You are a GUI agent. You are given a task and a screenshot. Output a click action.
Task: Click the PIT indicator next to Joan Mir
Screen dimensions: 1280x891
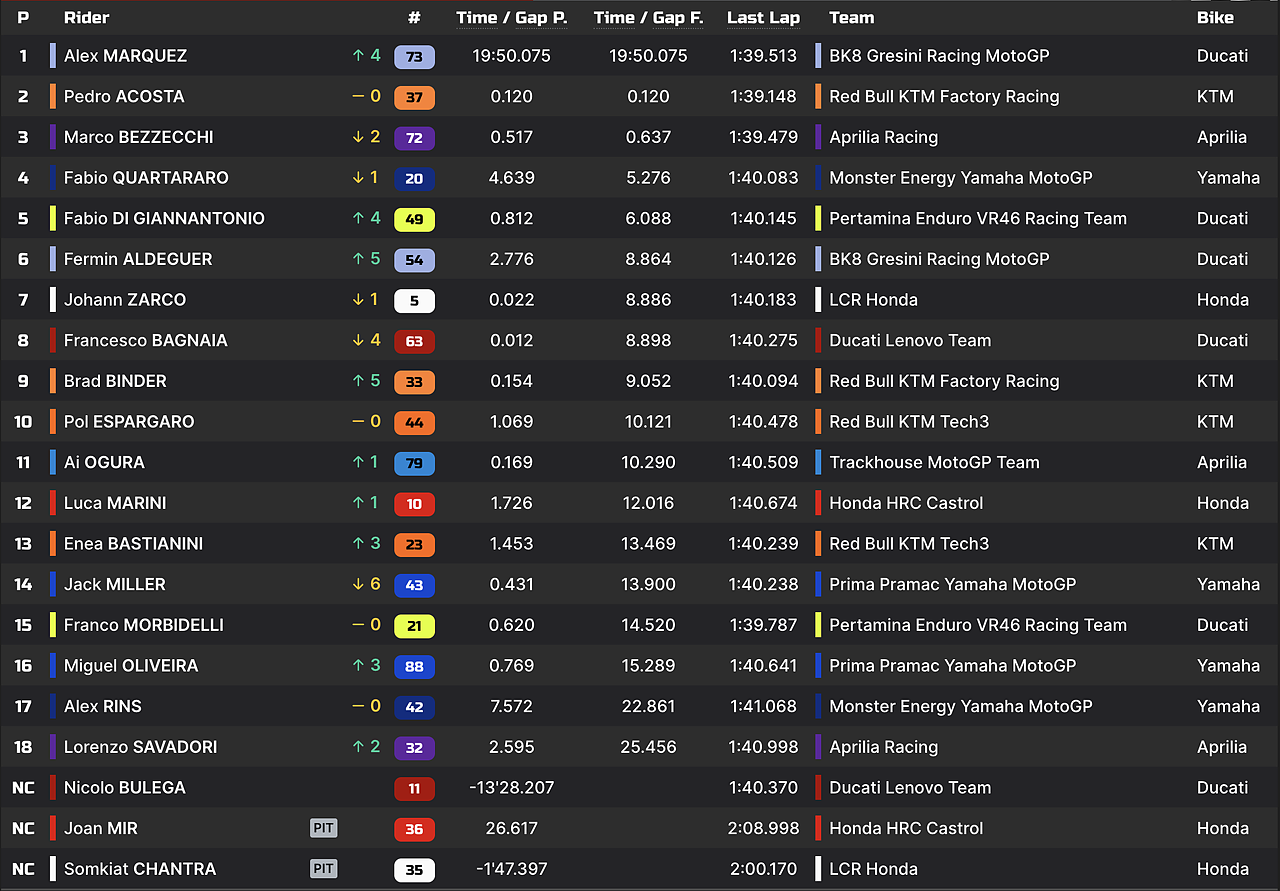pos(323,828)
